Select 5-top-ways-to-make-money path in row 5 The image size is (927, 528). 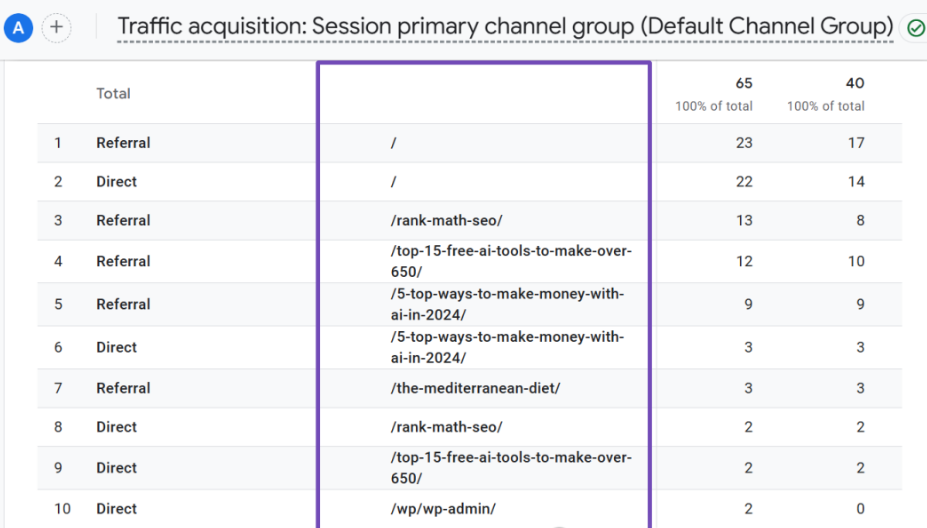coord(507,304)
